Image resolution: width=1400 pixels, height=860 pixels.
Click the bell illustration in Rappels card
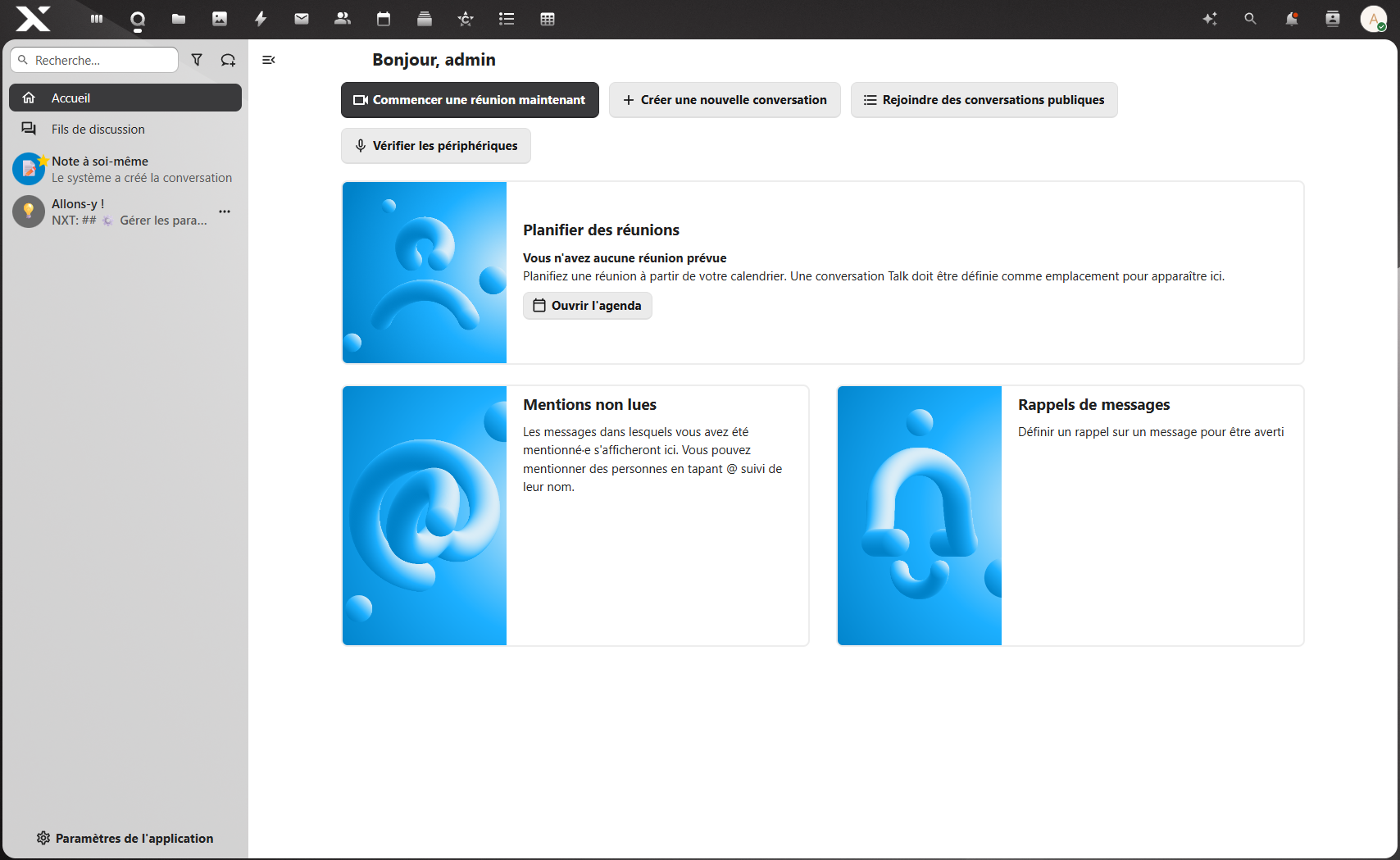[x=920, y=516]
